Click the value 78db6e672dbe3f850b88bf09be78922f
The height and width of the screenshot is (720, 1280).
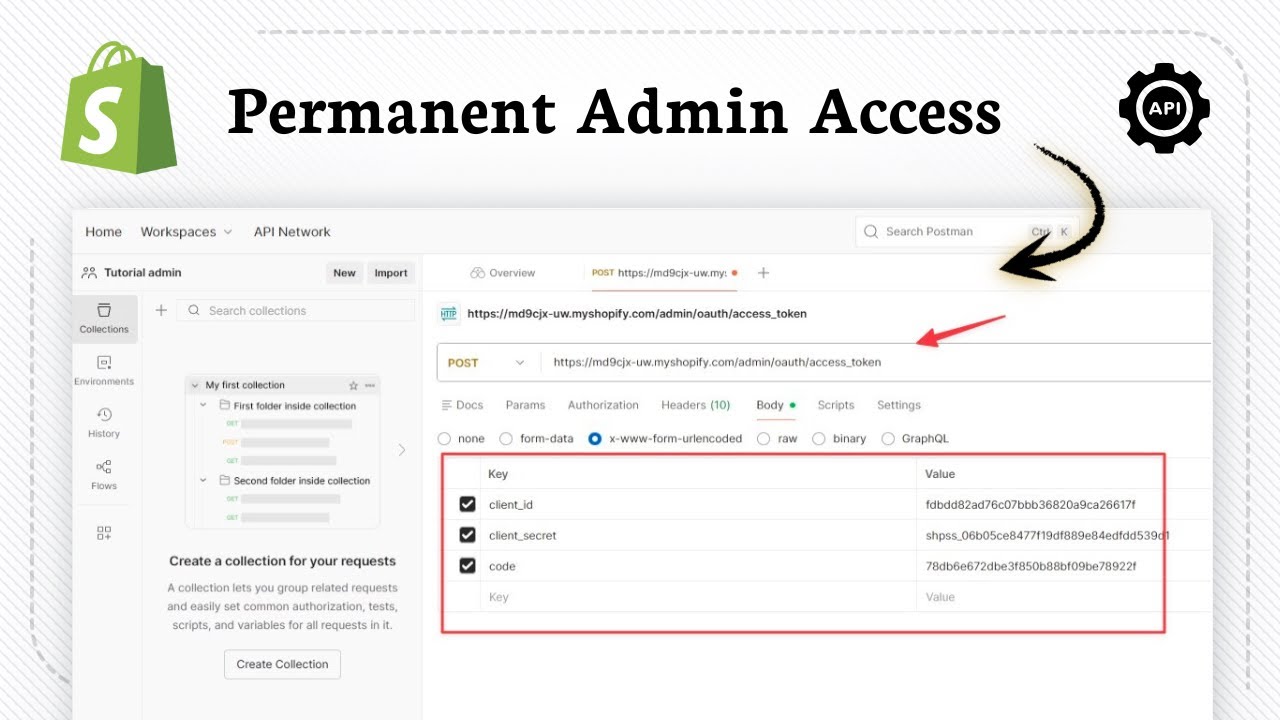tap(1031, 567)
